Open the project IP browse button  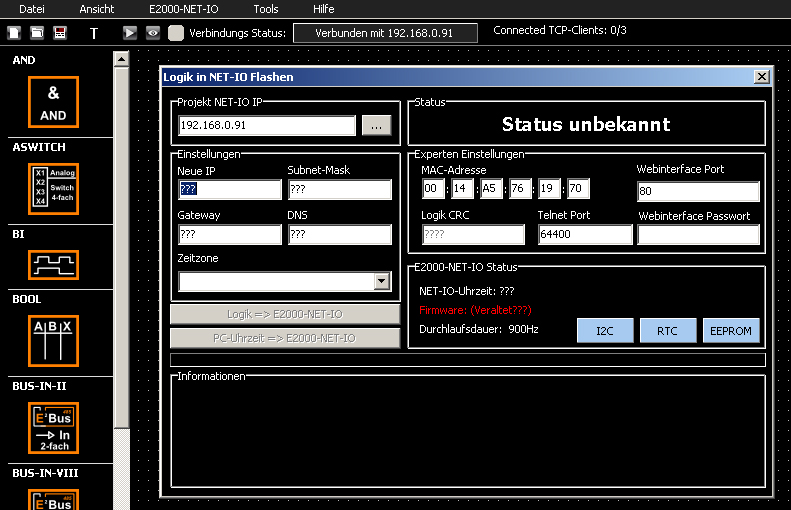point(376,126)
